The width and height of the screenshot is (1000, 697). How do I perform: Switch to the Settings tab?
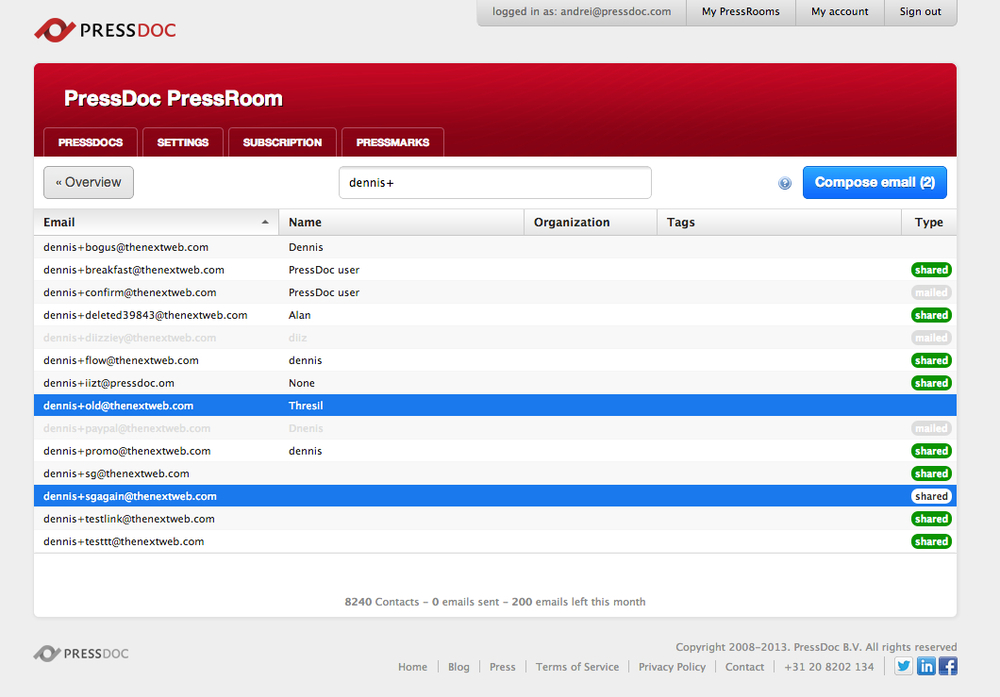click(x=183, y=142)
